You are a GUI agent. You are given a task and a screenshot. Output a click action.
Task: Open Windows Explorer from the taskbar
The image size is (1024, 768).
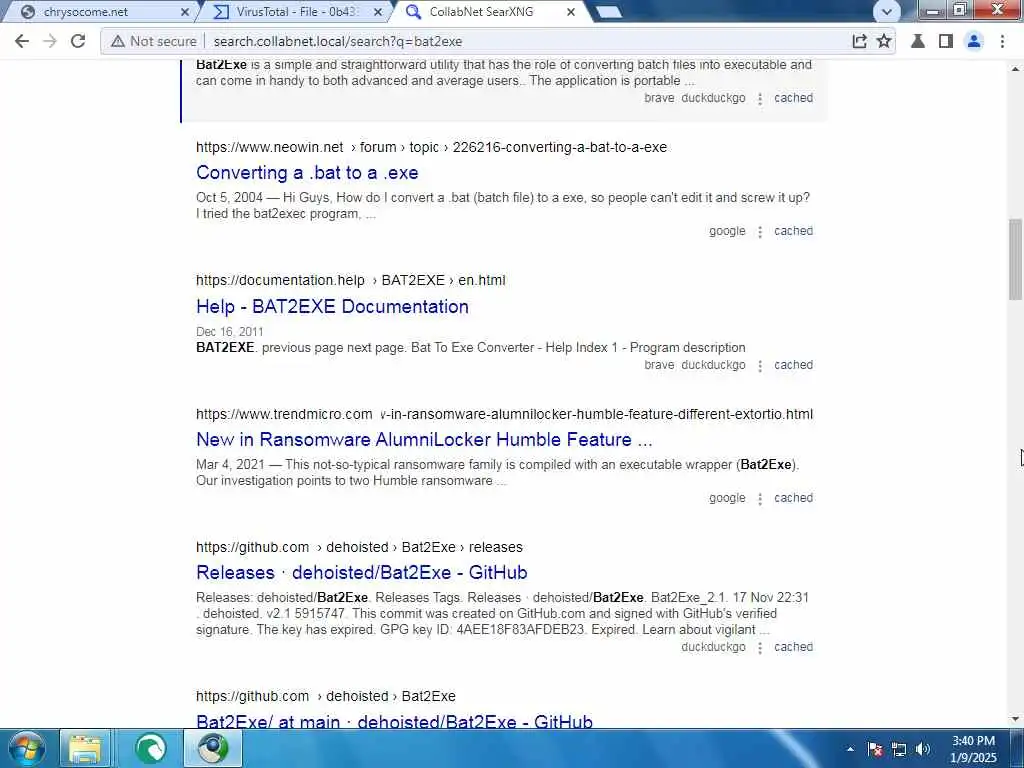pyautogui.click(x=85, y=749)
